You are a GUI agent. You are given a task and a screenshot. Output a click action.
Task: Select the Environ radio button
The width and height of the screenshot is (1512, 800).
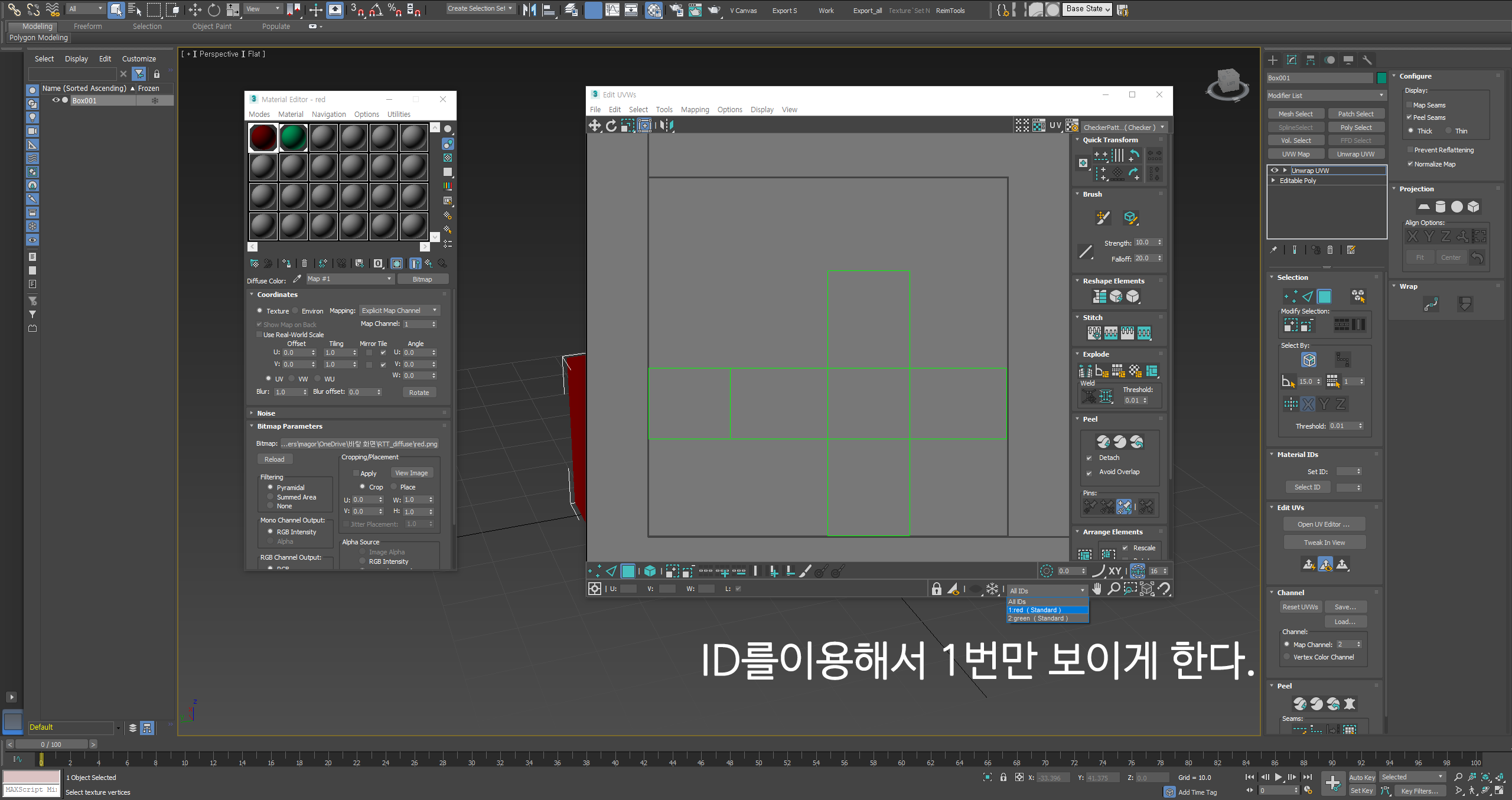295,311
